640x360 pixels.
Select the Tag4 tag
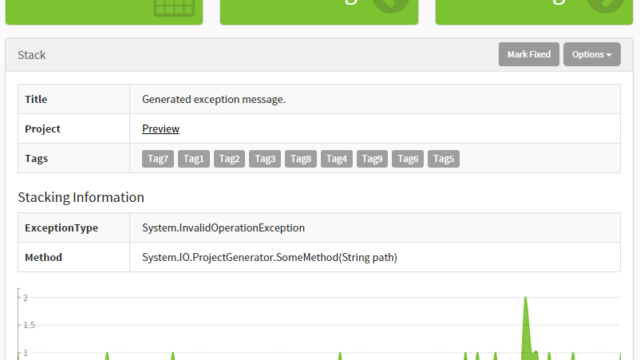(x=336, y=159)
